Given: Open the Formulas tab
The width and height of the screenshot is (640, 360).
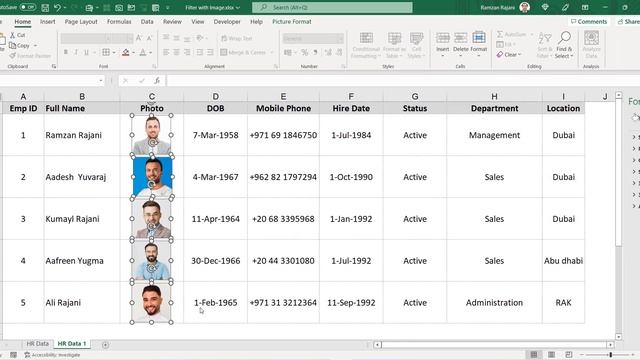Looking at the screenshot, I should tap(119, 22).
